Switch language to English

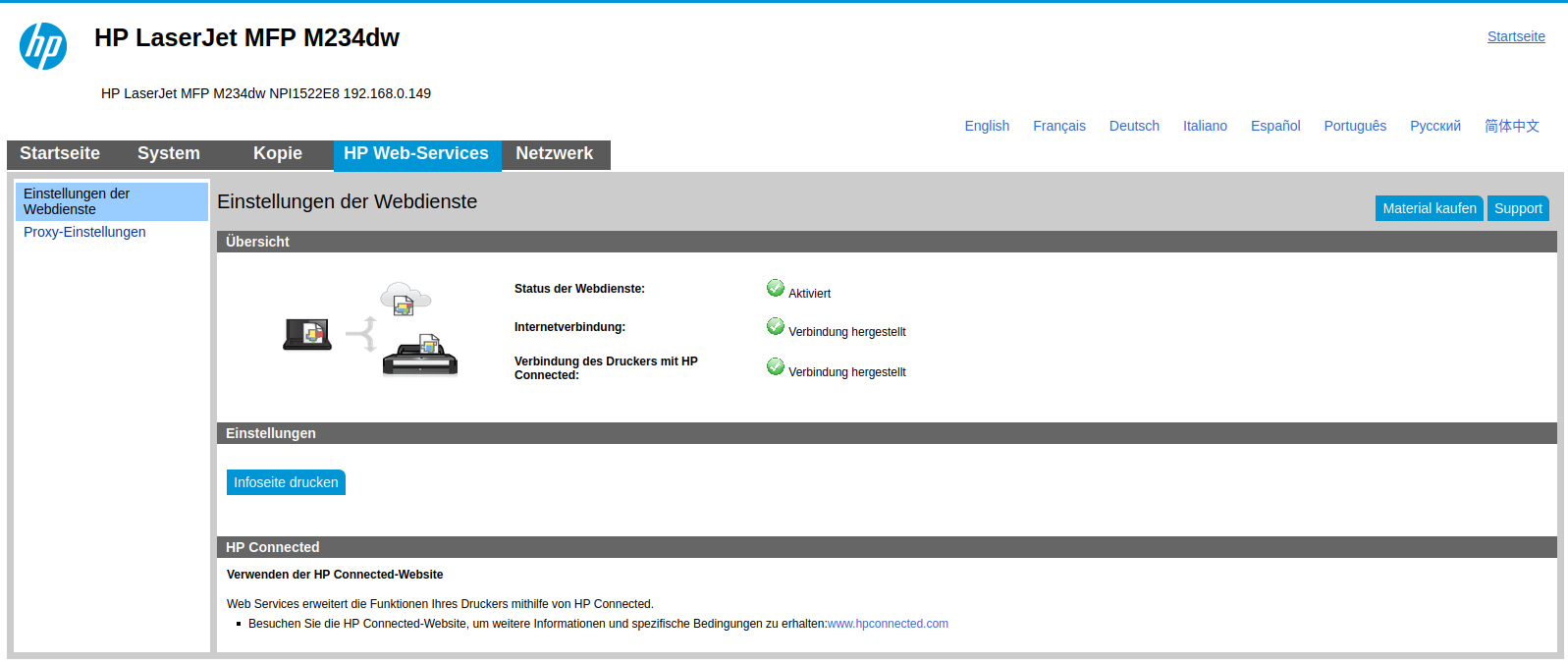click(987, 126)
